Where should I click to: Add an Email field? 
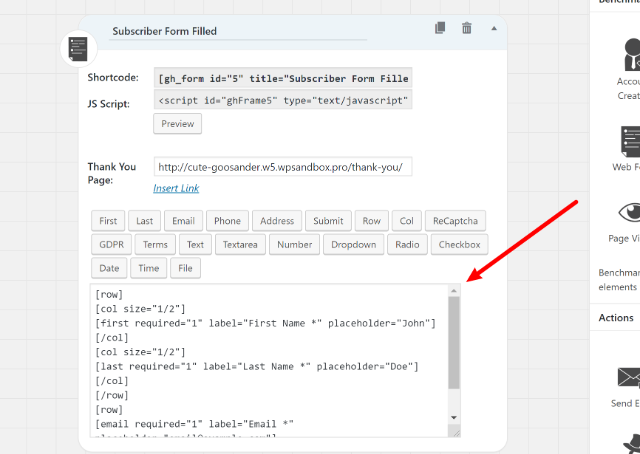(183, 221)
